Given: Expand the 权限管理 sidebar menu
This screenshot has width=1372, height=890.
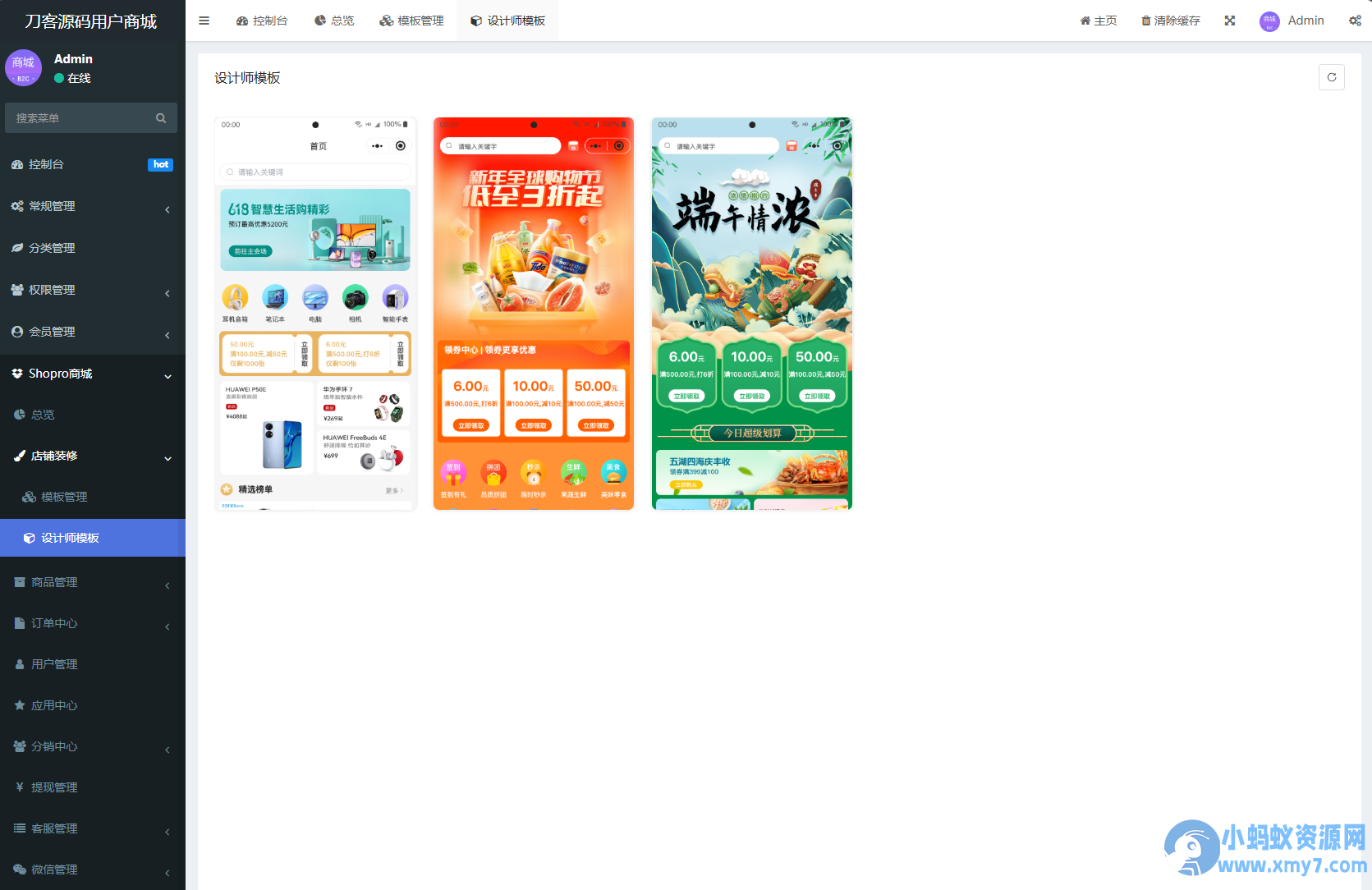Looking at the screenshot, I should 92,290.
